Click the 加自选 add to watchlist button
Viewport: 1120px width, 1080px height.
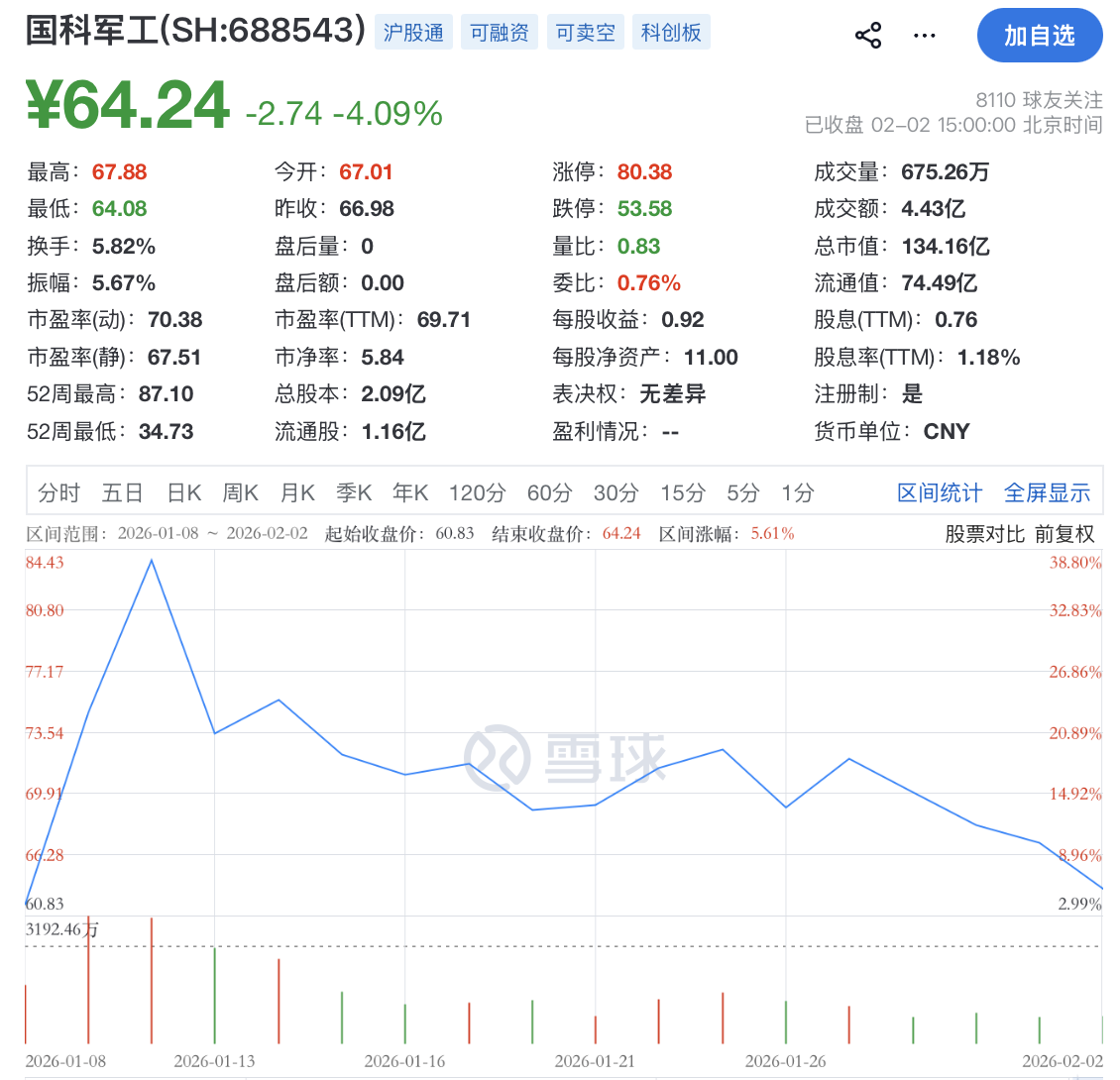[1039, 36]
